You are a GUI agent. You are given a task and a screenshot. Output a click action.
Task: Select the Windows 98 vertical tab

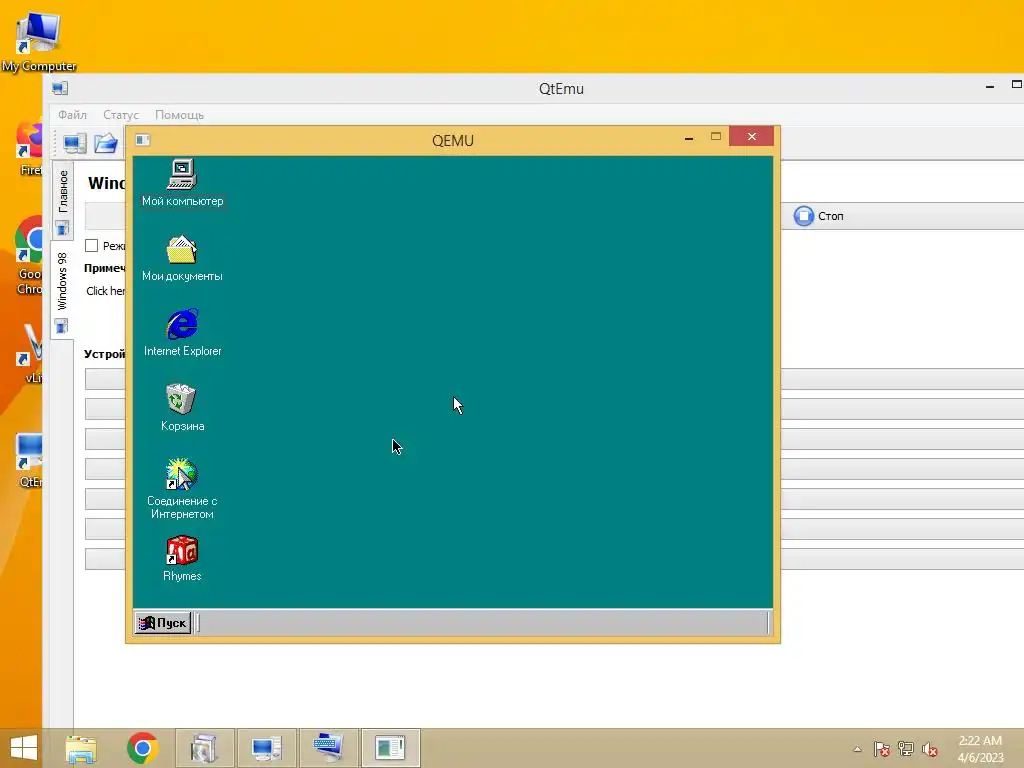(x=62, y=291)
